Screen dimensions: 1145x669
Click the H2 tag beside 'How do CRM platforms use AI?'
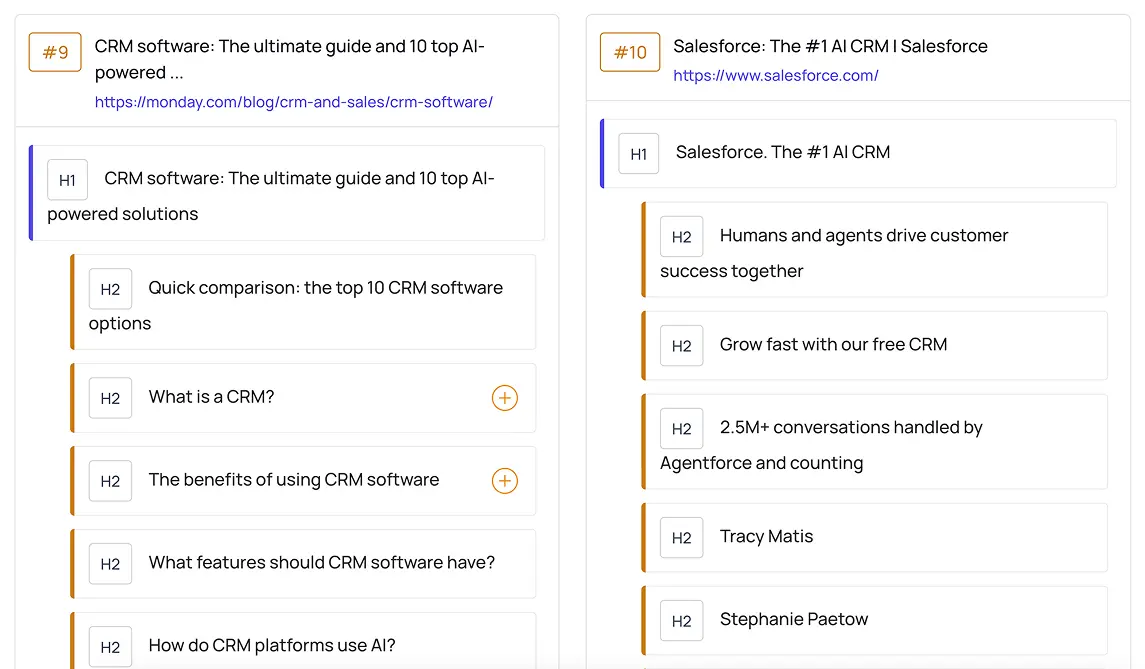point(110,646)
